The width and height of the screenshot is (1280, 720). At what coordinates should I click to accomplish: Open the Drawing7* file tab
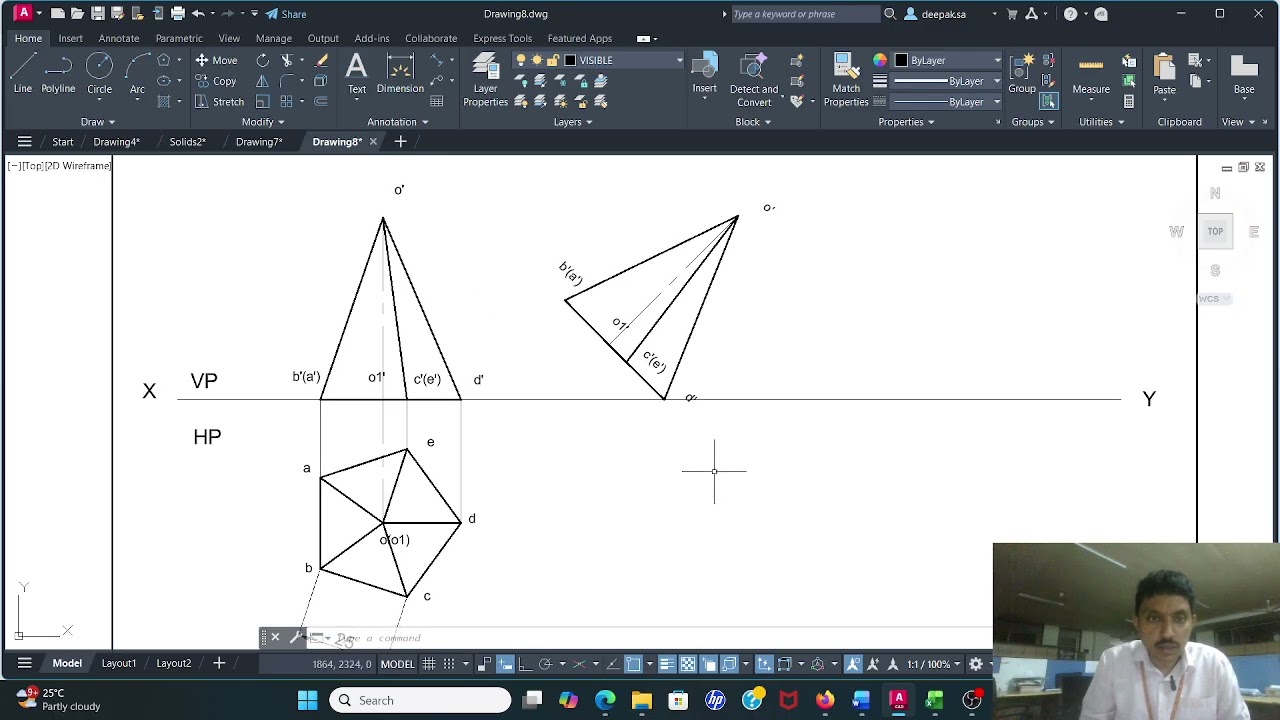coord(259,142)
